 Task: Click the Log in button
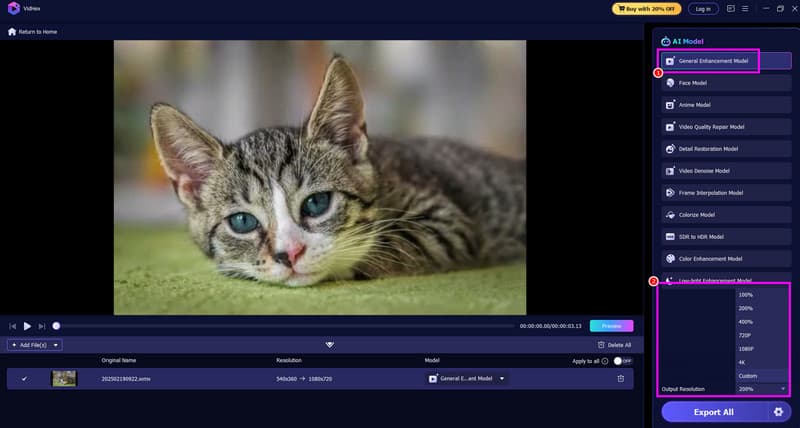[703, 9]
